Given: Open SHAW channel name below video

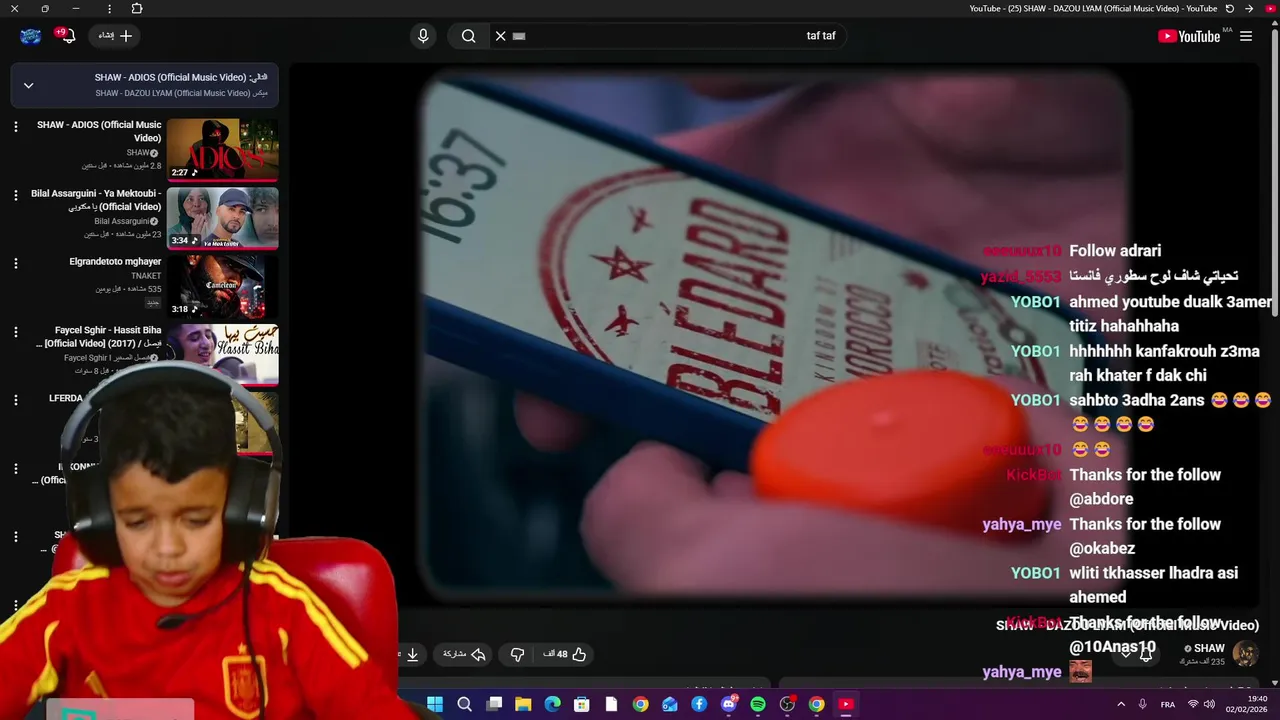Looking at the screenshot, I should [x=1209, y=648].
